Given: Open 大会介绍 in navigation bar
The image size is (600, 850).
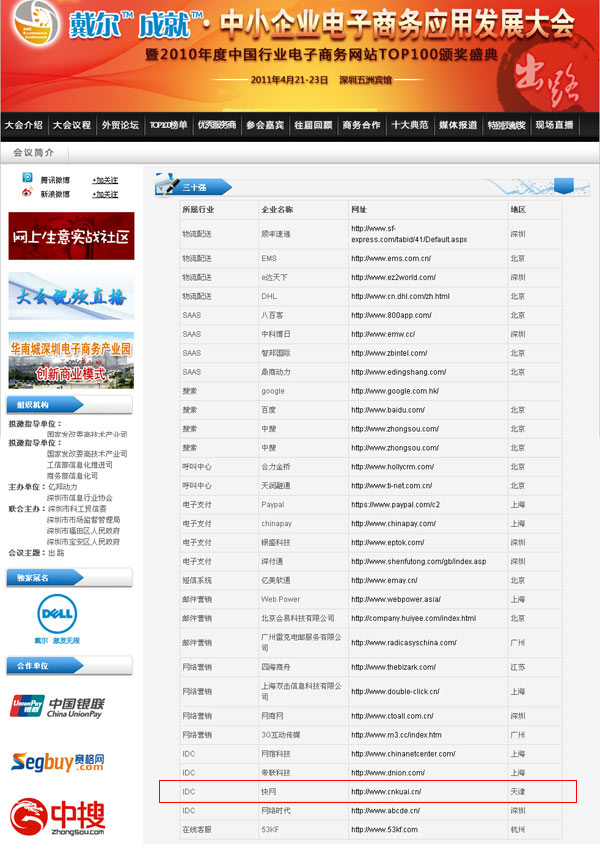Looking at the screenshot, I should [24, 125].
